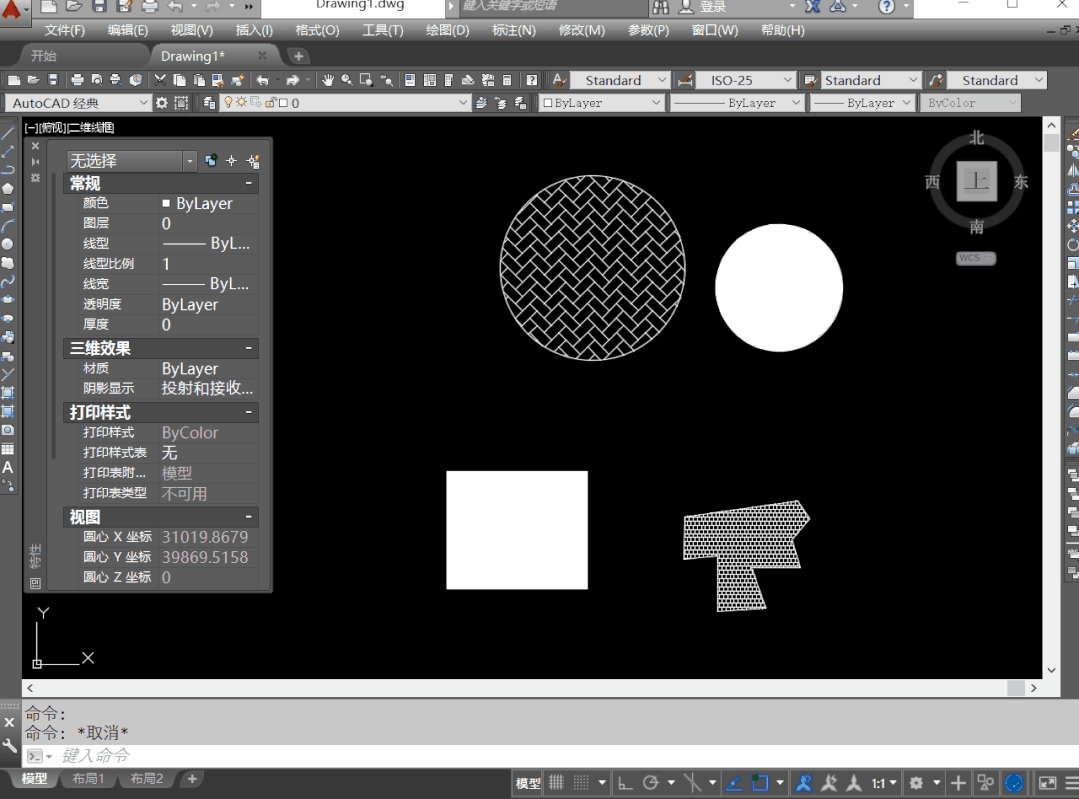1079x799 pixels.
Task: Select the Polygon draw tool
Action: point(8,188)
